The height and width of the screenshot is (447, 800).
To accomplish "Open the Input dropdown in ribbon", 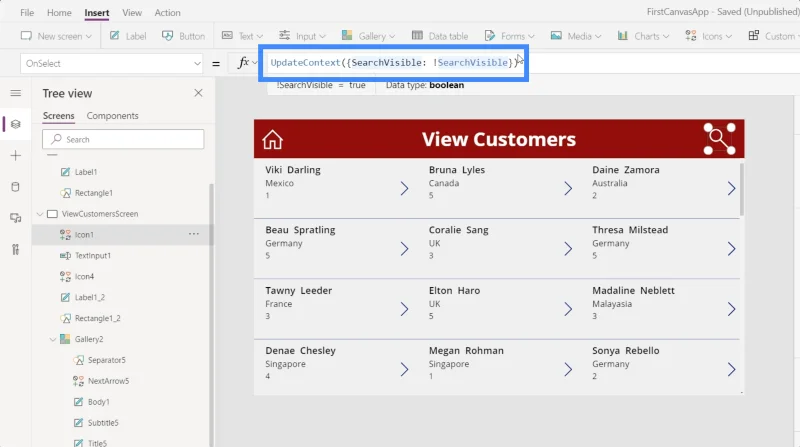I will [x=303, y=36].
